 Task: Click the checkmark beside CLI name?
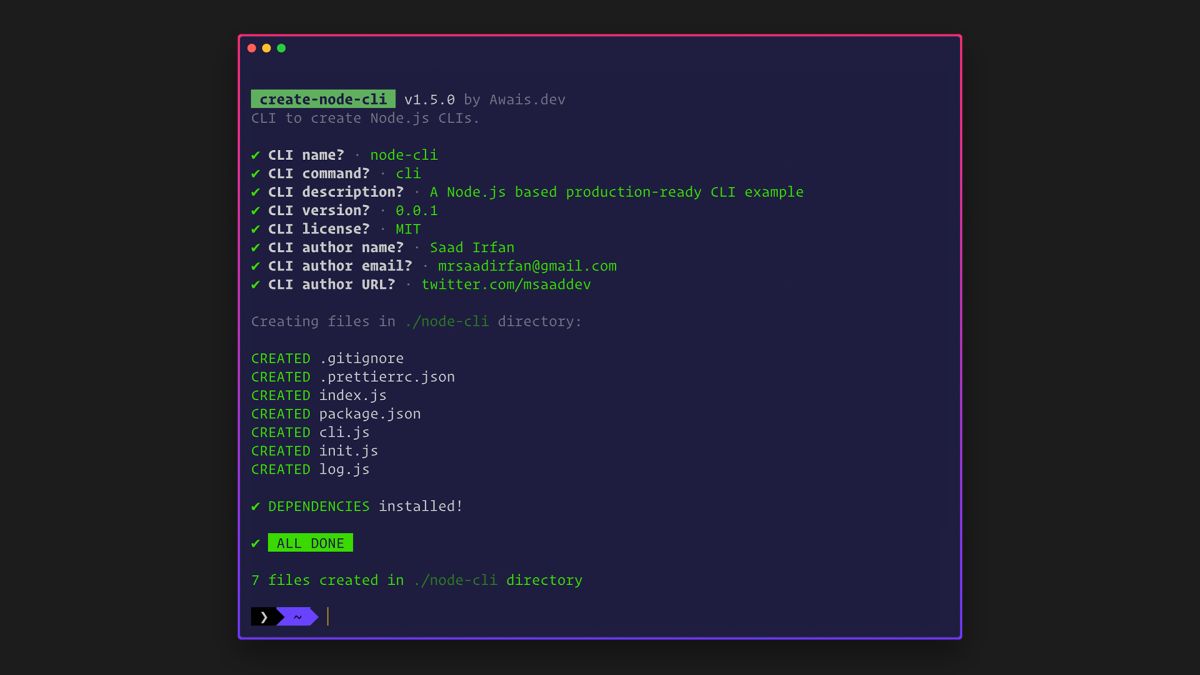(x=256, y=155)
